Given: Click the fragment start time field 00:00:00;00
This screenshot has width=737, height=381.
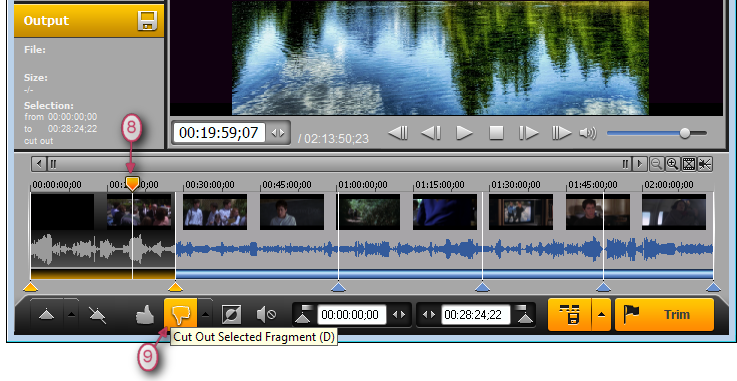Looking at the screenshot, I should click(x=352, y=315).
